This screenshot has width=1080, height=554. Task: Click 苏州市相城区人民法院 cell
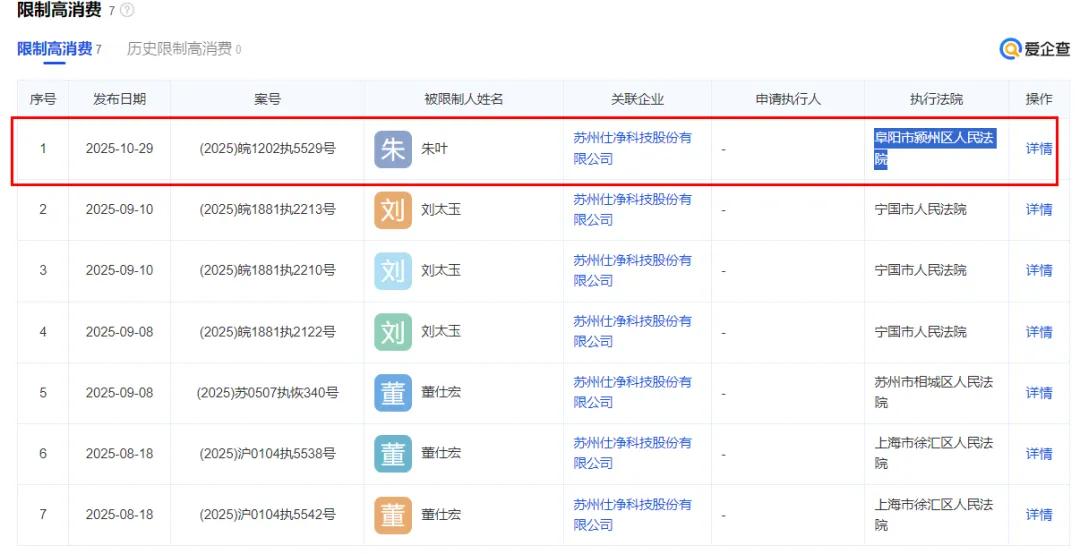(934, 392)
